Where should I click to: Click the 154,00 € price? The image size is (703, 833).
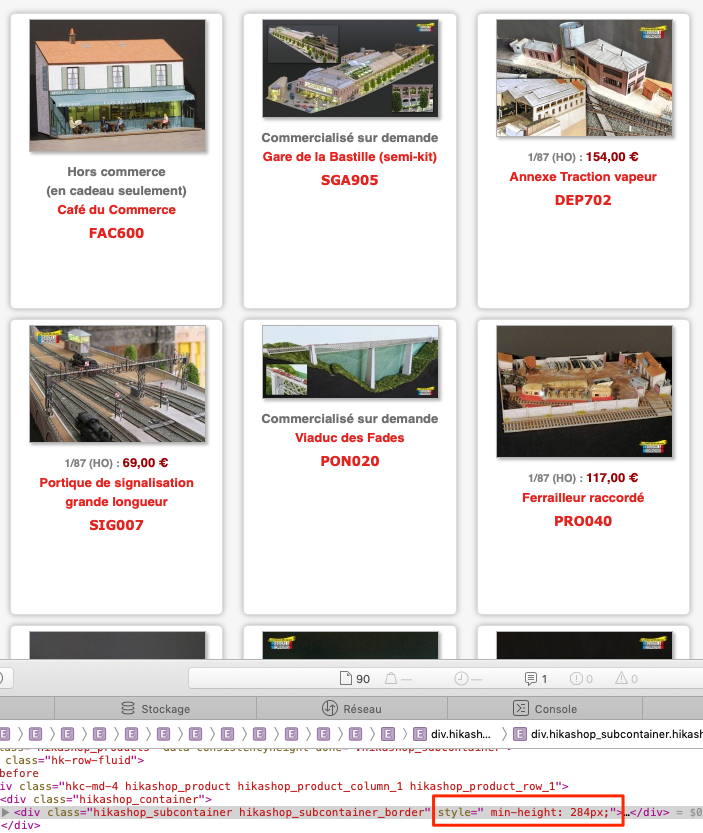tap(612, 157)
